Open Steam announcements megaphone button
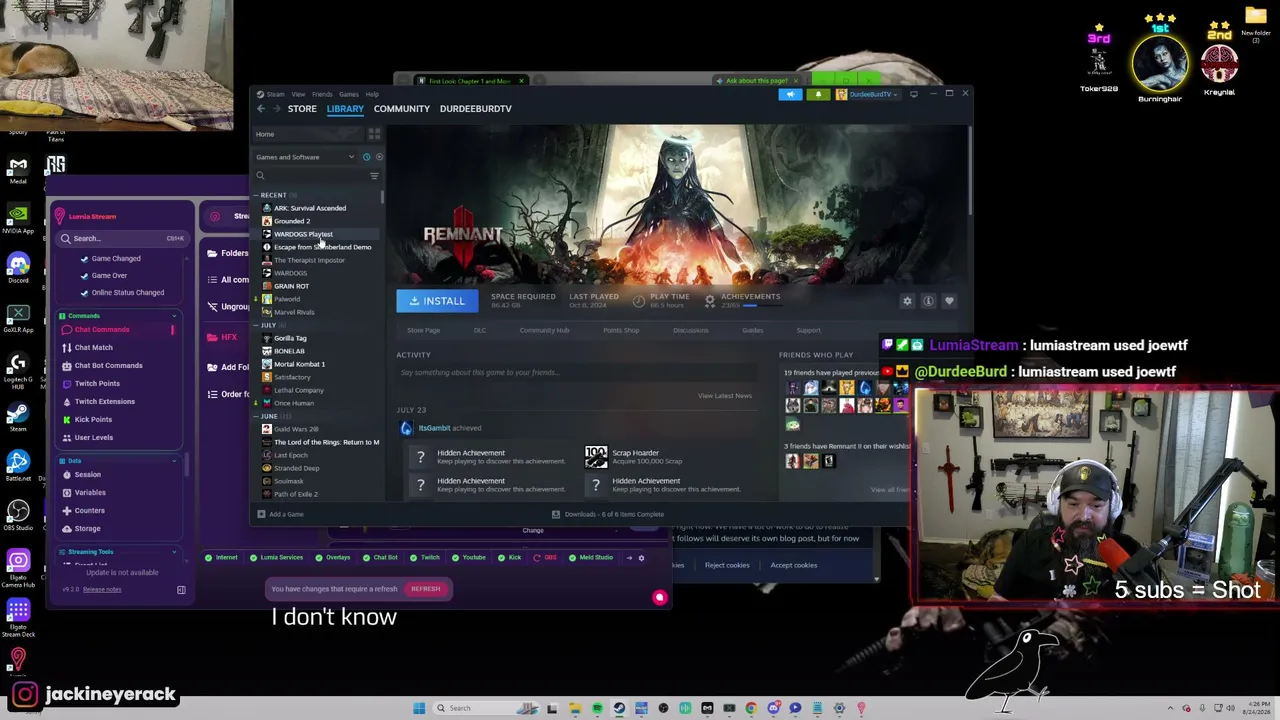 coord(790,94)
